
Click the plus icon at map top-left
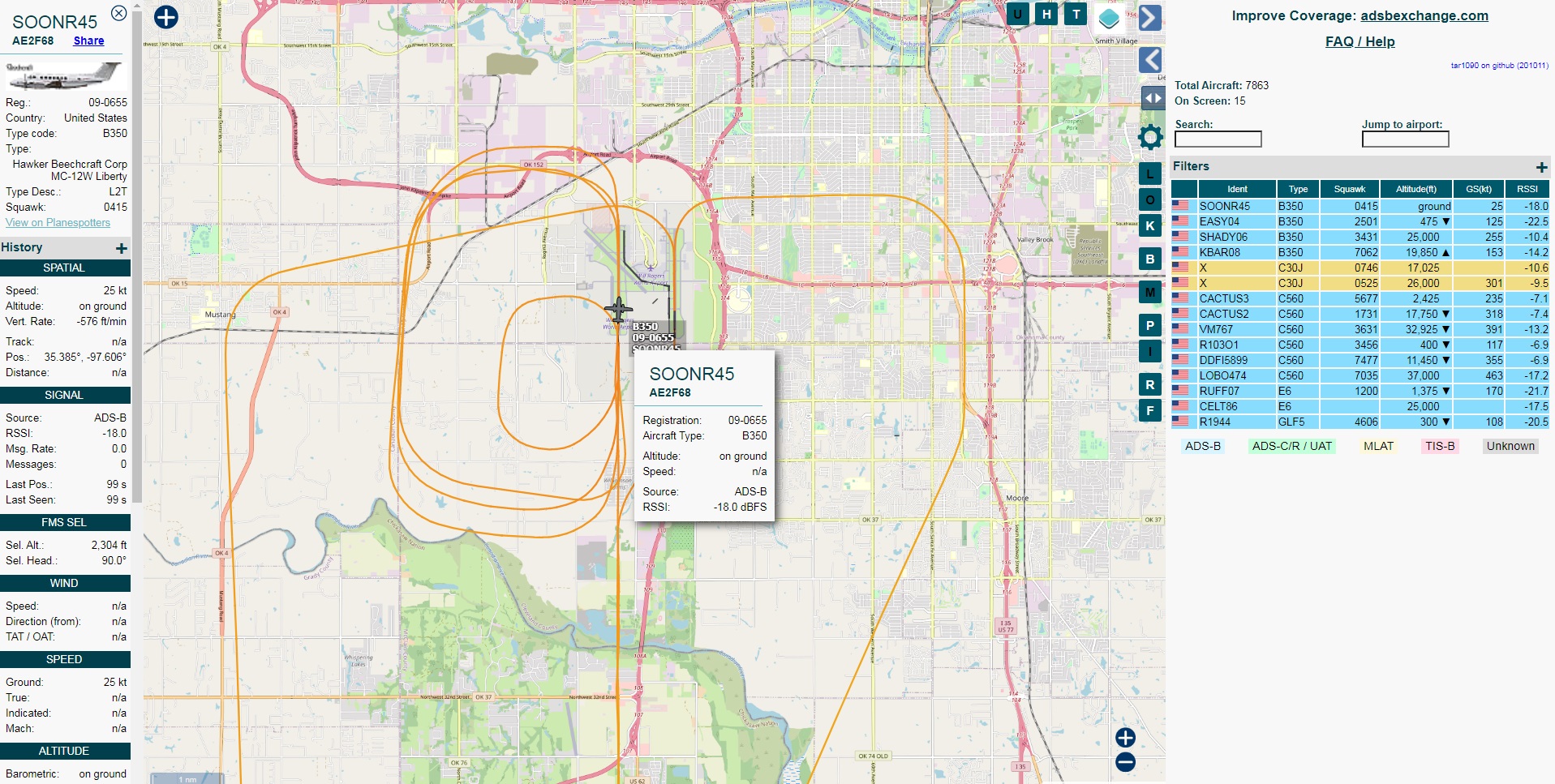165,17
